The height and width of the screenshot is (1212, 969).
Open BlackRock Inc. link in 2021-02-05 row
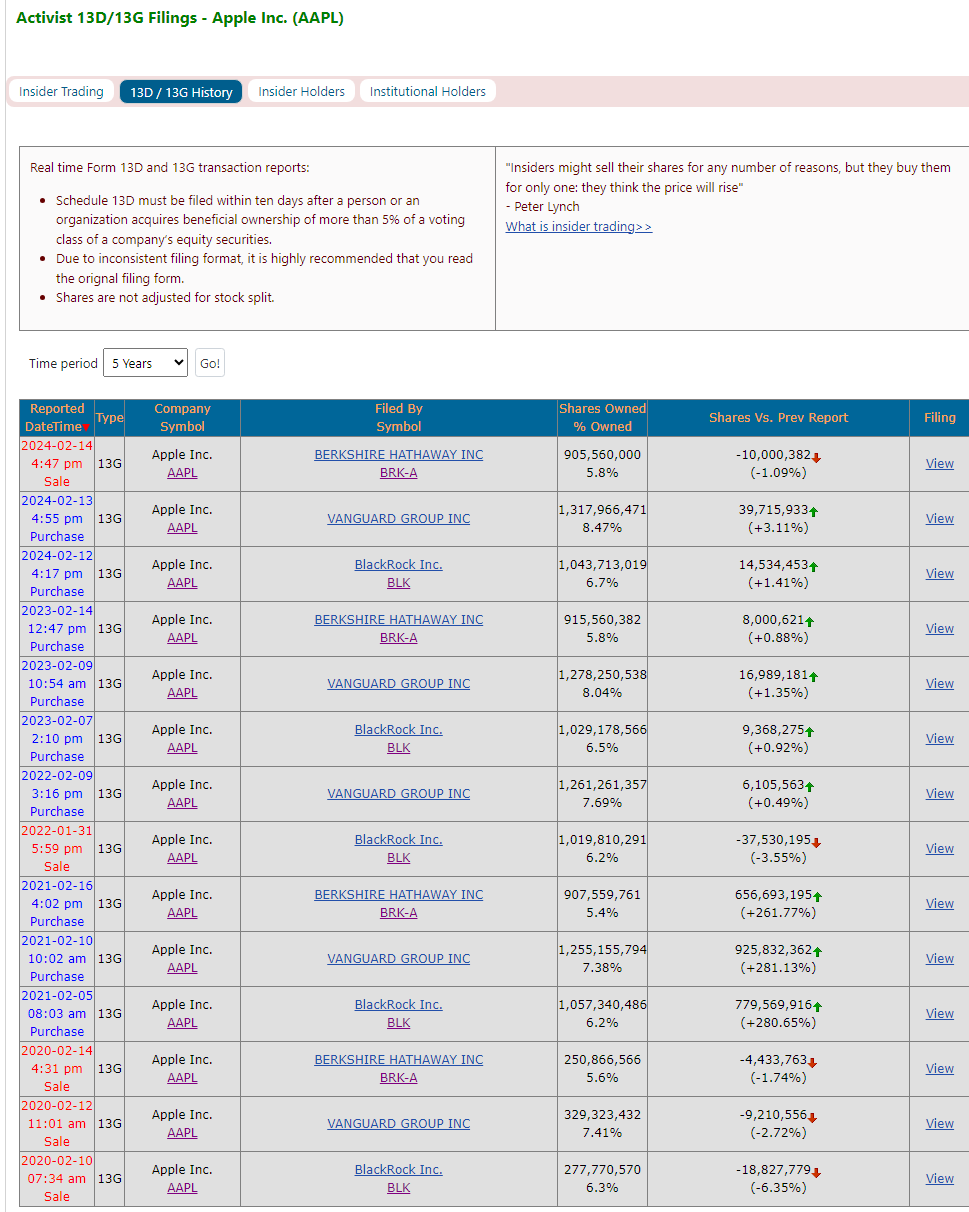pyautogui.click(x=399, y=1005)
